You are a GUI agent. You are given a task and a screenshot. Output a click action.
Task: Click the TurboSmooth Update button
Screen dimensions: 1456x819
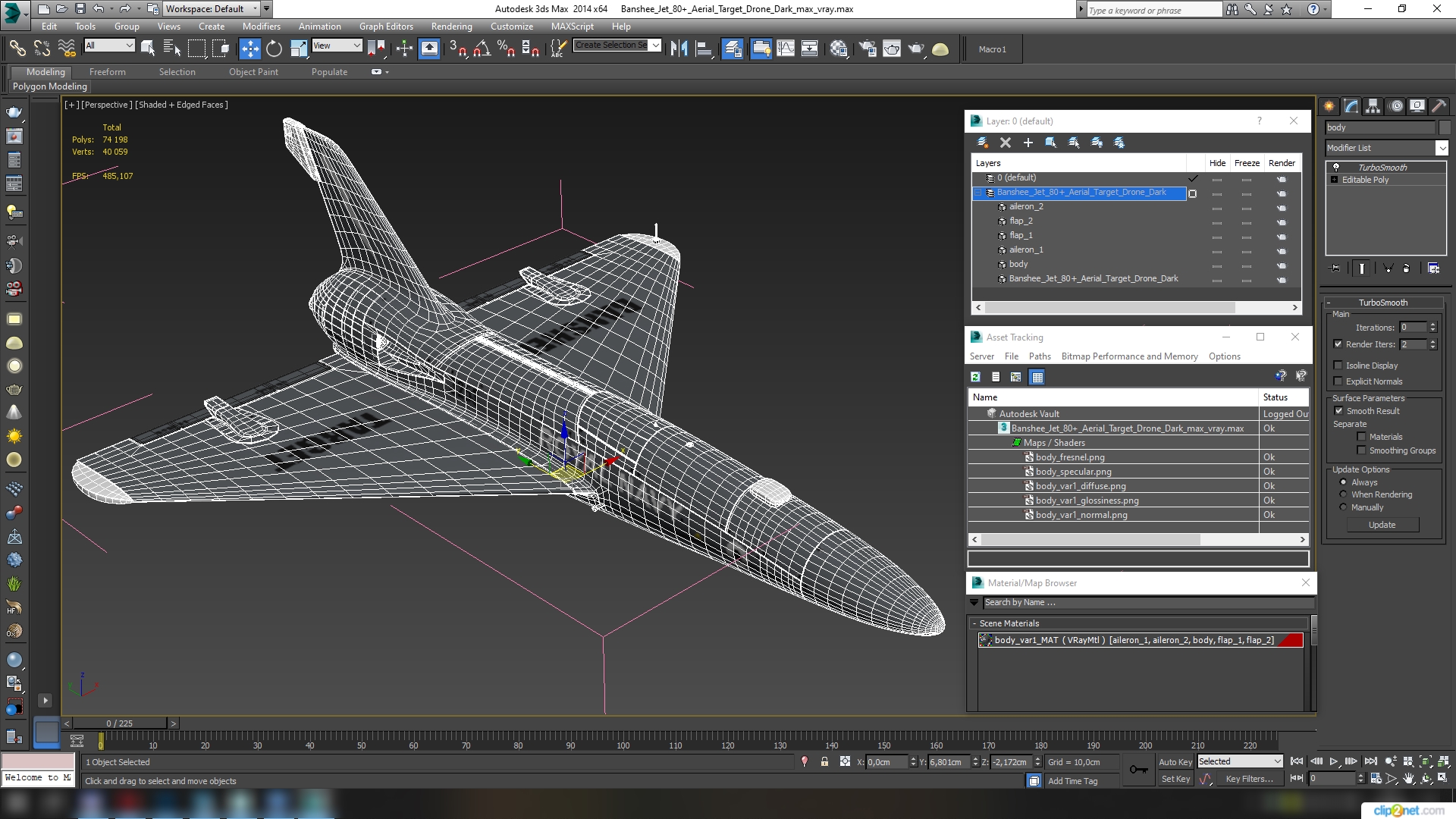(1382, 525)
